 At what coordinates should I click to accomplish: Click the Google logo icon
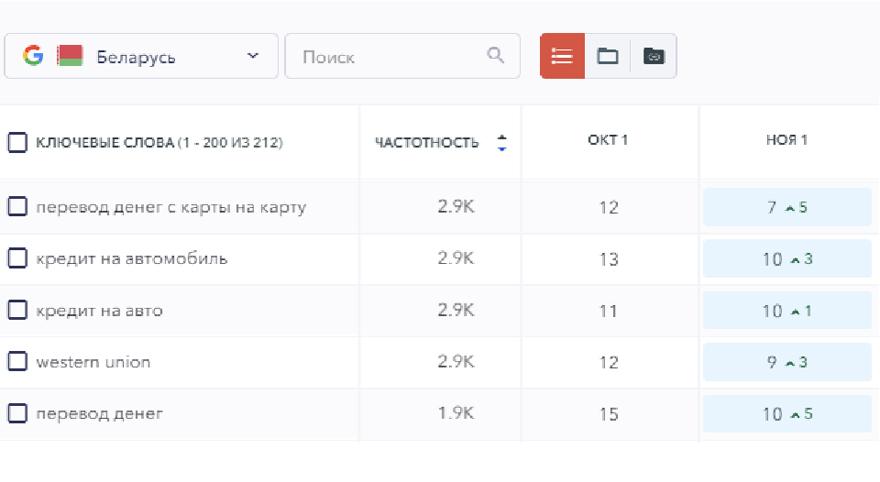[x=33, y=56]
